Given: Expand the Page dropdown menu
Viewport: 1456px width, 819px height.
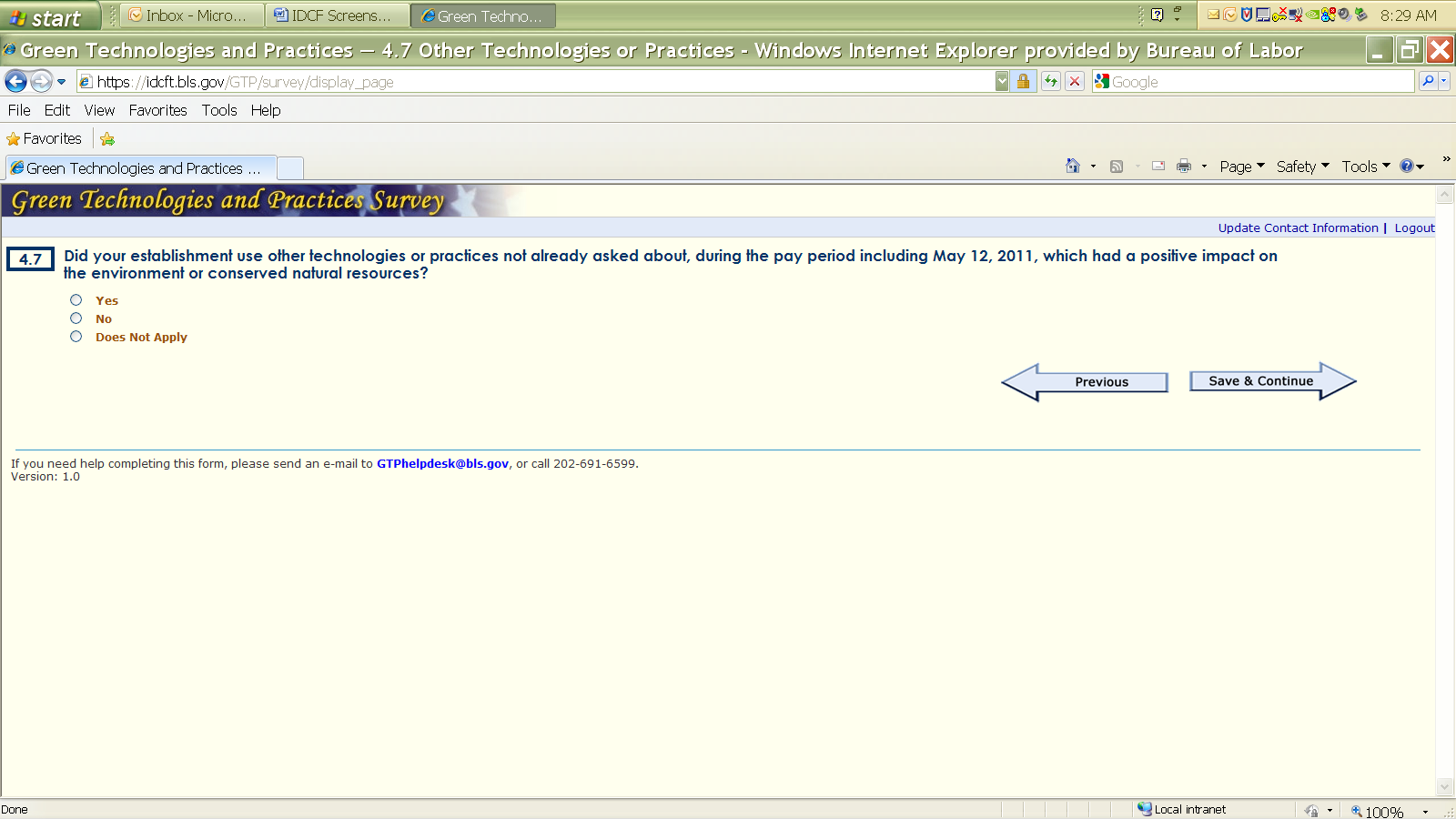Looking at the screenshot, I should pos(1241,167).
